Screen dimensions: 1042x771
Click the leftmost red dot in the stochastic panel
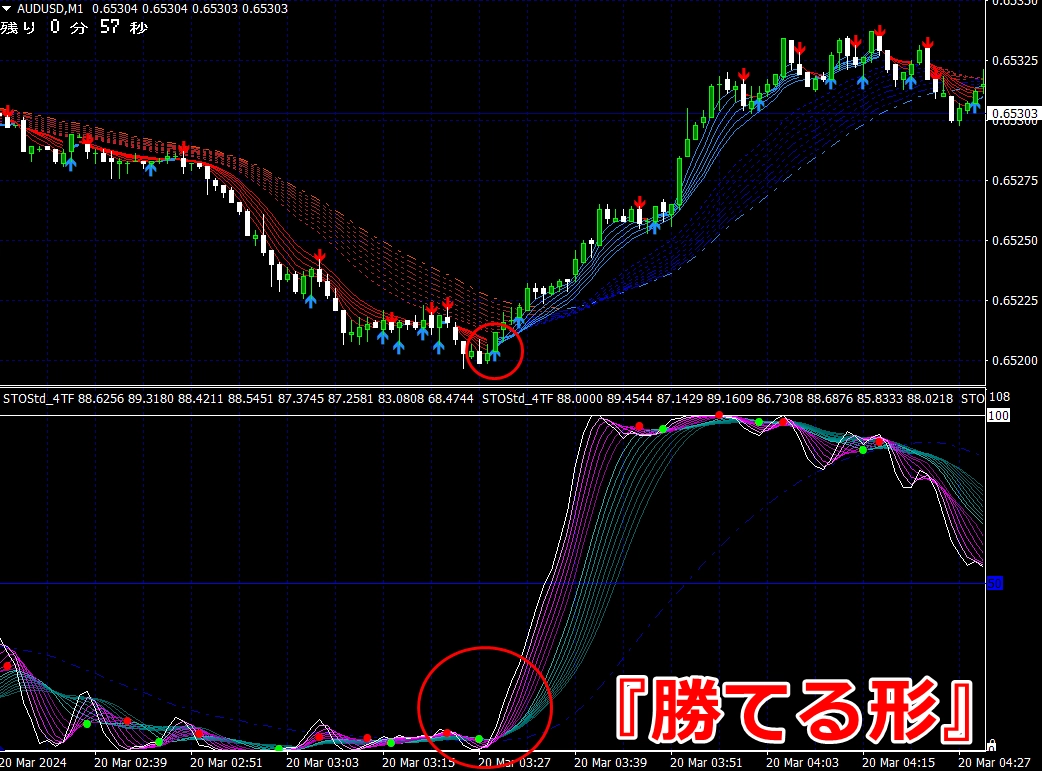[8, 665]
